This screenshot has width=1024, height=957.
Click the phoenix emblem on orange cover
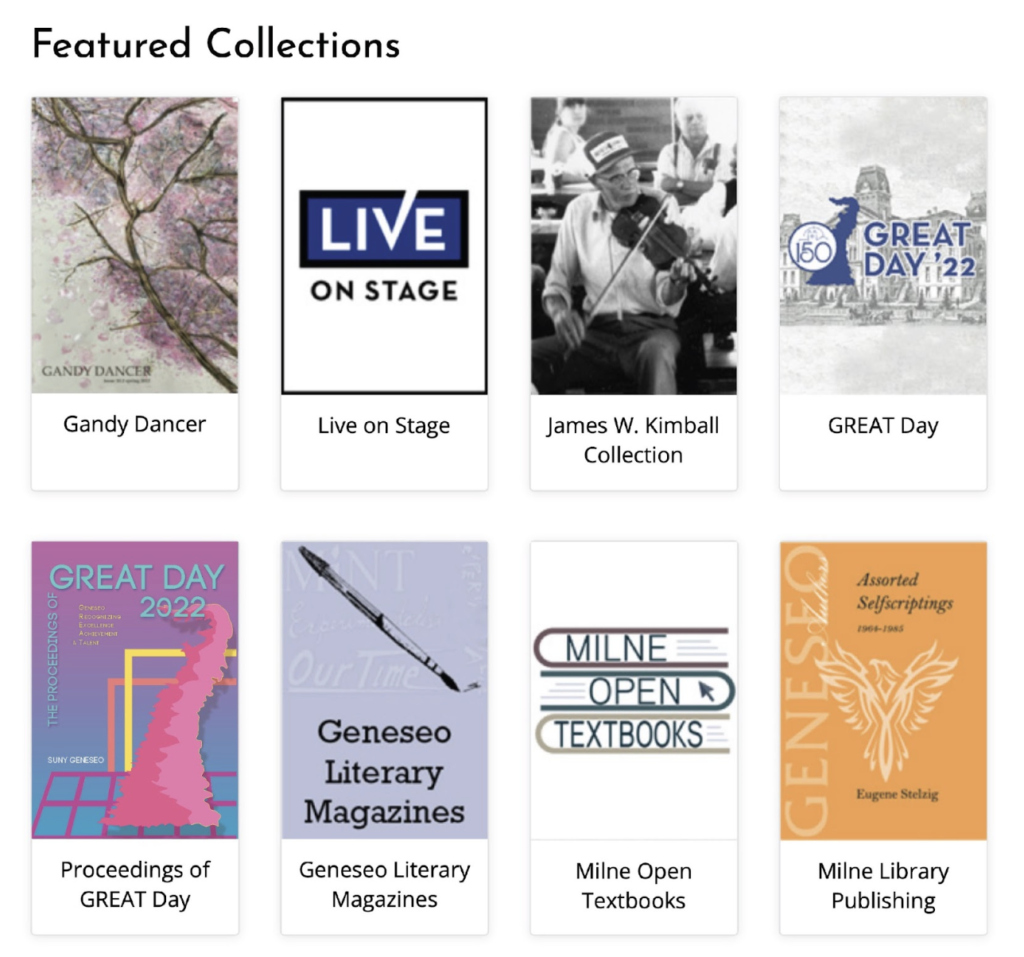pyautogui.click(x=886, y=711)
